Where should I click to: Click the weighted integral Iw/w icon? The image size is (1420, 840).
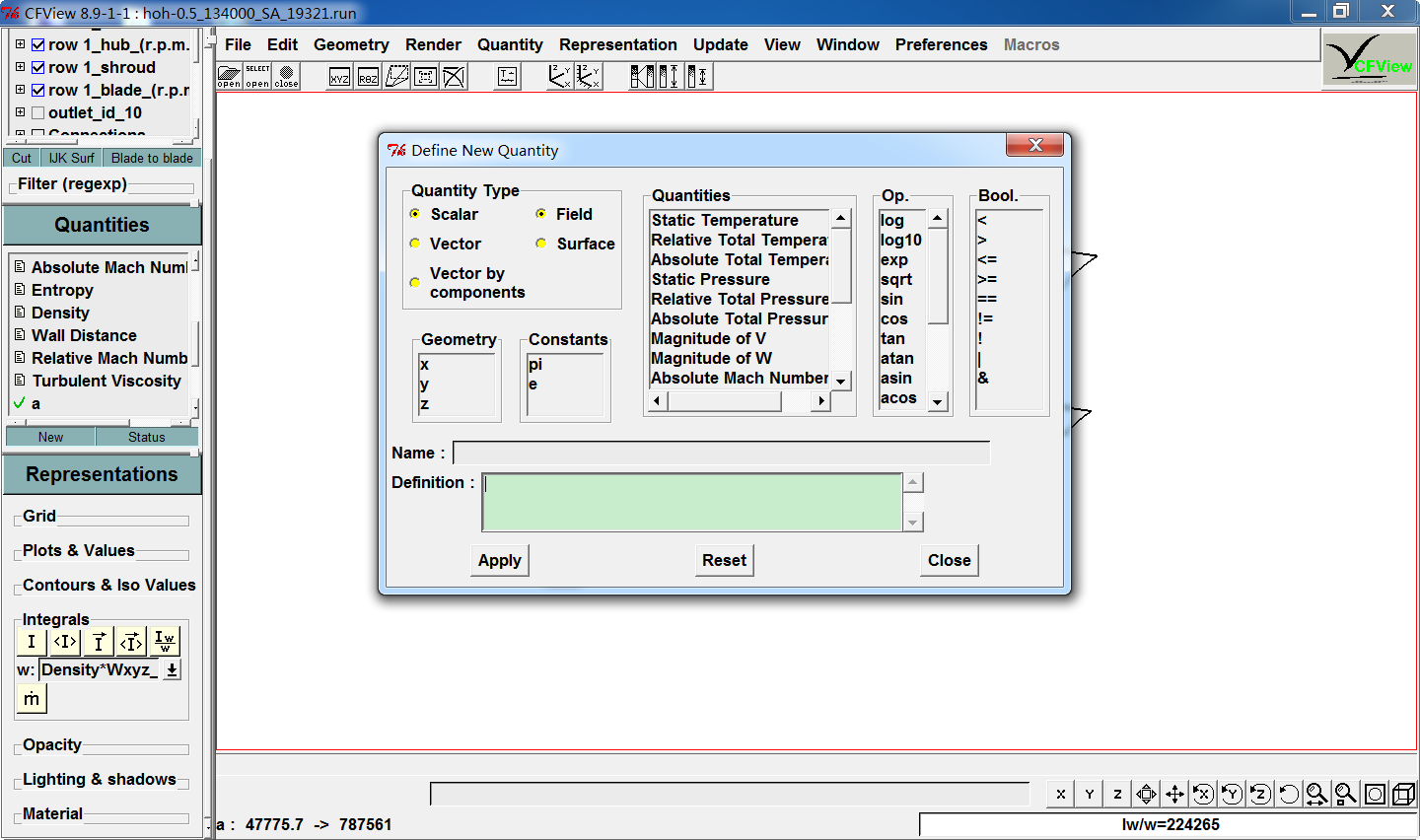(x=165, y=642)
